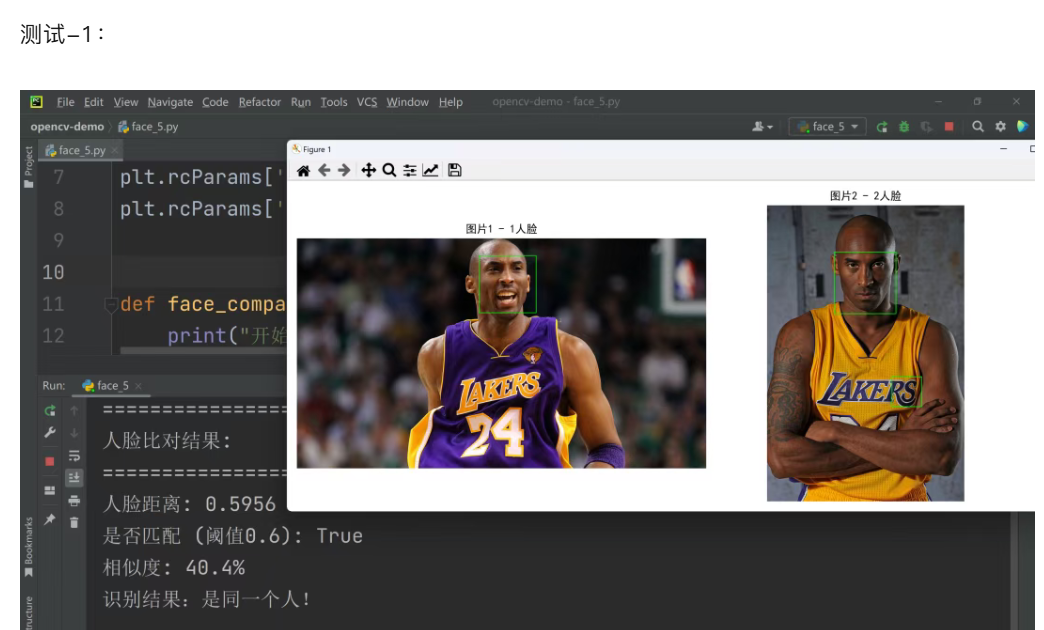Click the text 相似度: 40.4%

[x=174, y=567]
